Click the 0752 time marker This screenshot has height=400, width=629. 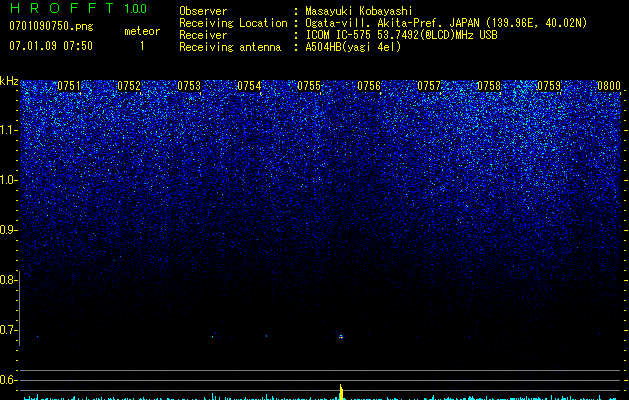(129, 86)
